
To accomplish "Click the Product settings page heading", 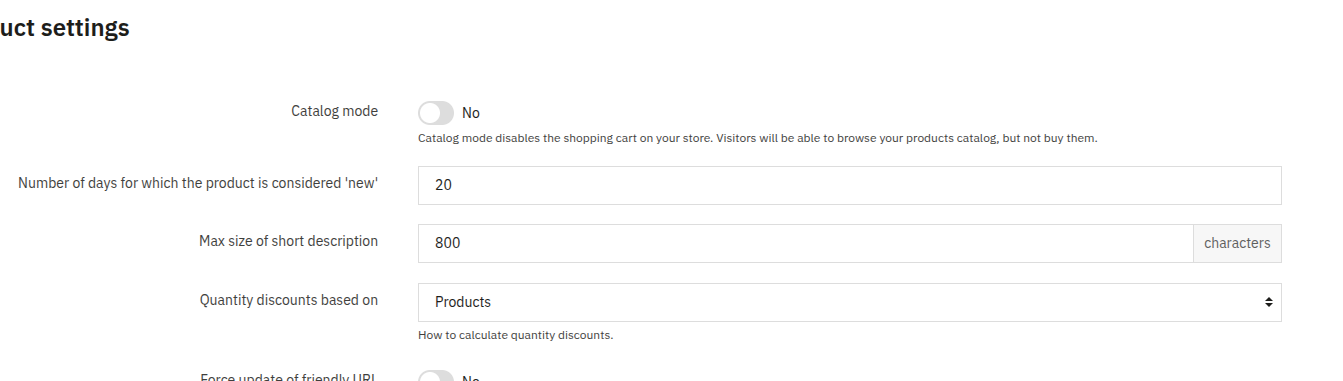I will click(x=65, y=28).
